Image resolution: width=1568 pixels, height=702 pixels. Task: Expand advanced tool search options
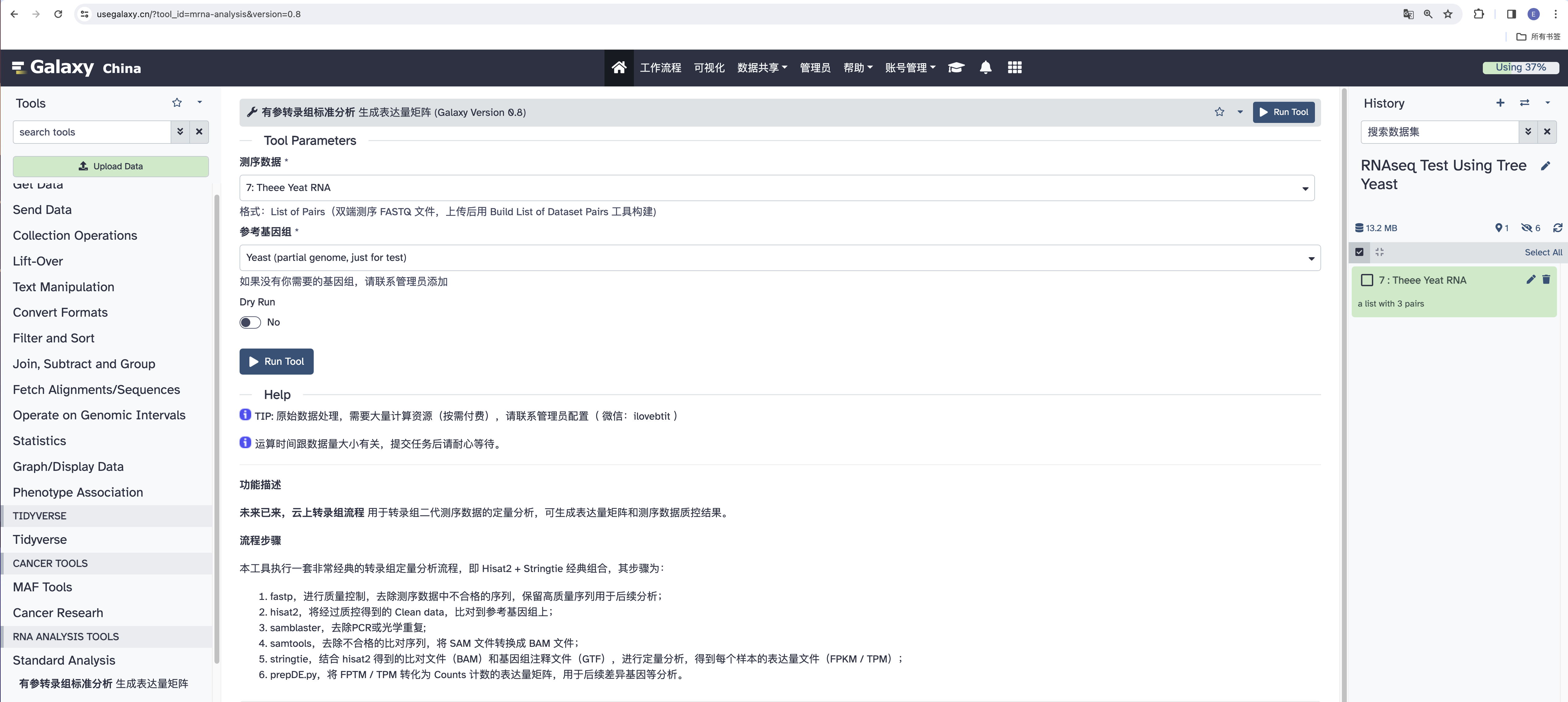coord(180,132)
